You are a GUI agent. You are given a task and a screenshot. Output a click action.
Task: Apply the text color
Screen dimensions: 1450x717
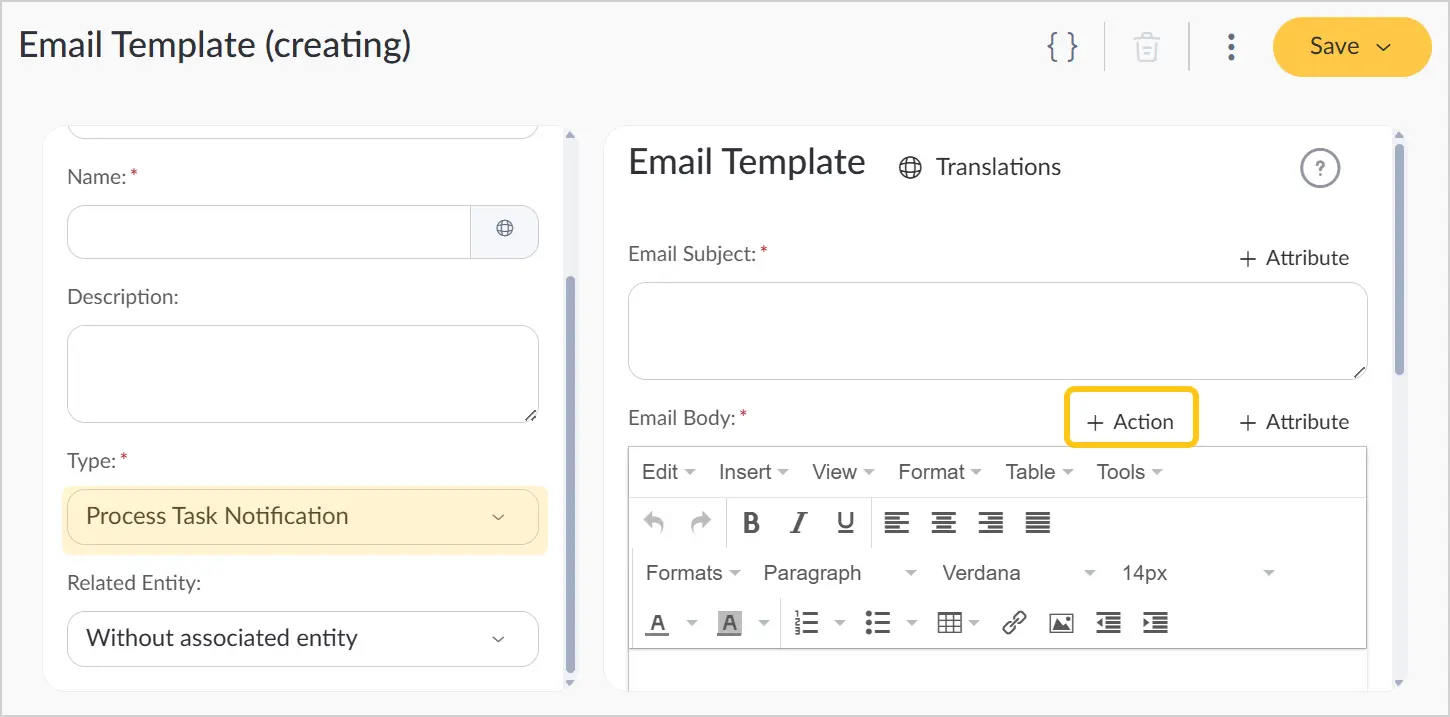click(657, 623)
